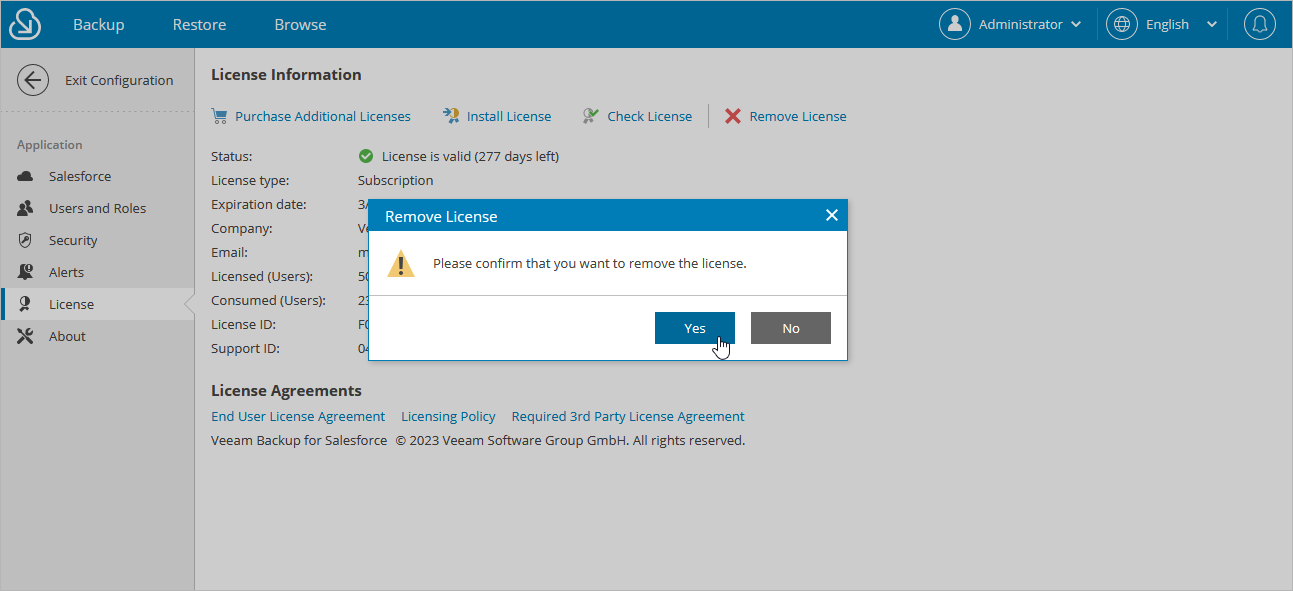The image size is (1293, 591).
Task: Click the Check License link
Action: coord(650,116)
